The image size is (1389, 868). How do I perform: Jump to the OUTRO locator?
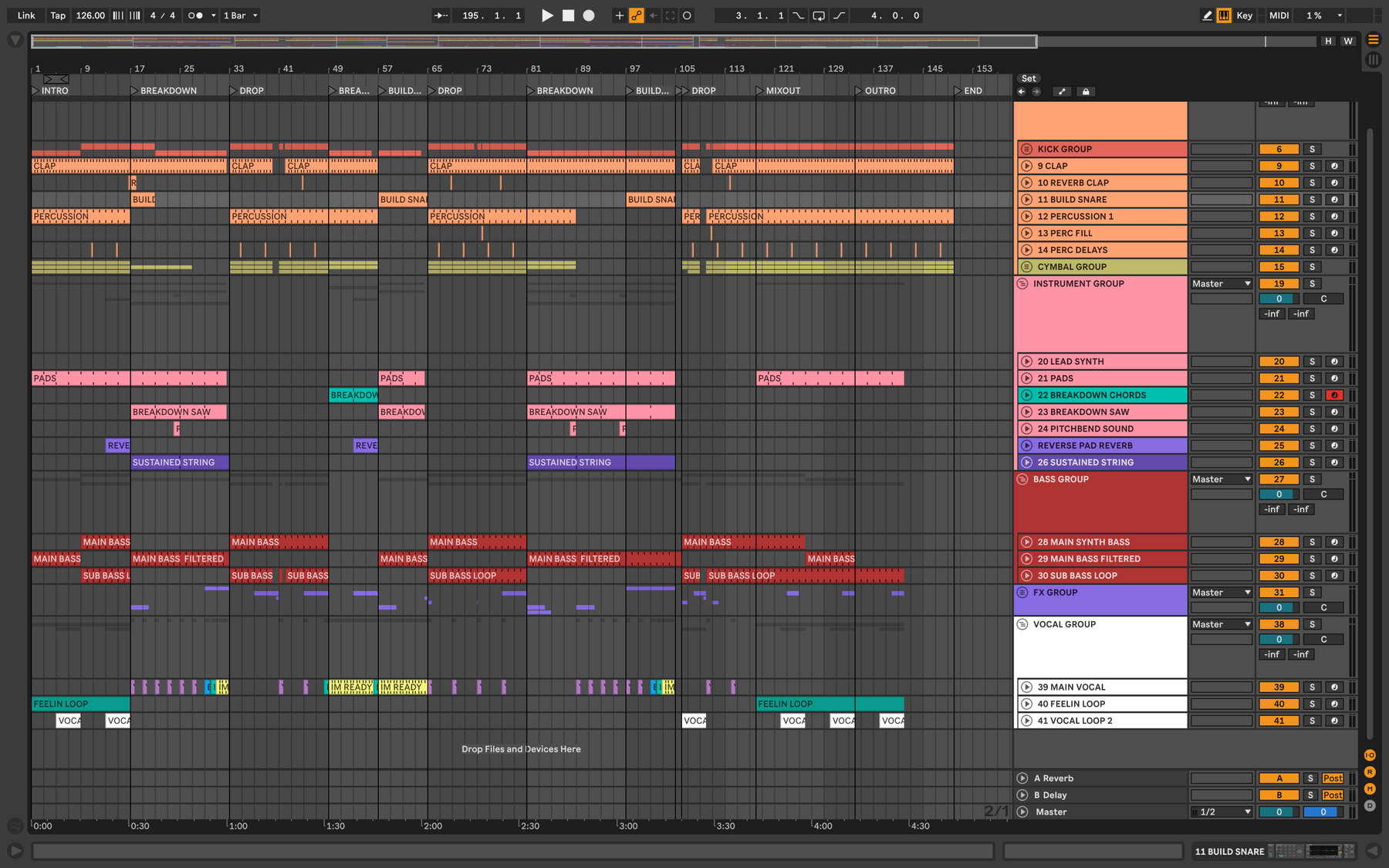[876, 91]
